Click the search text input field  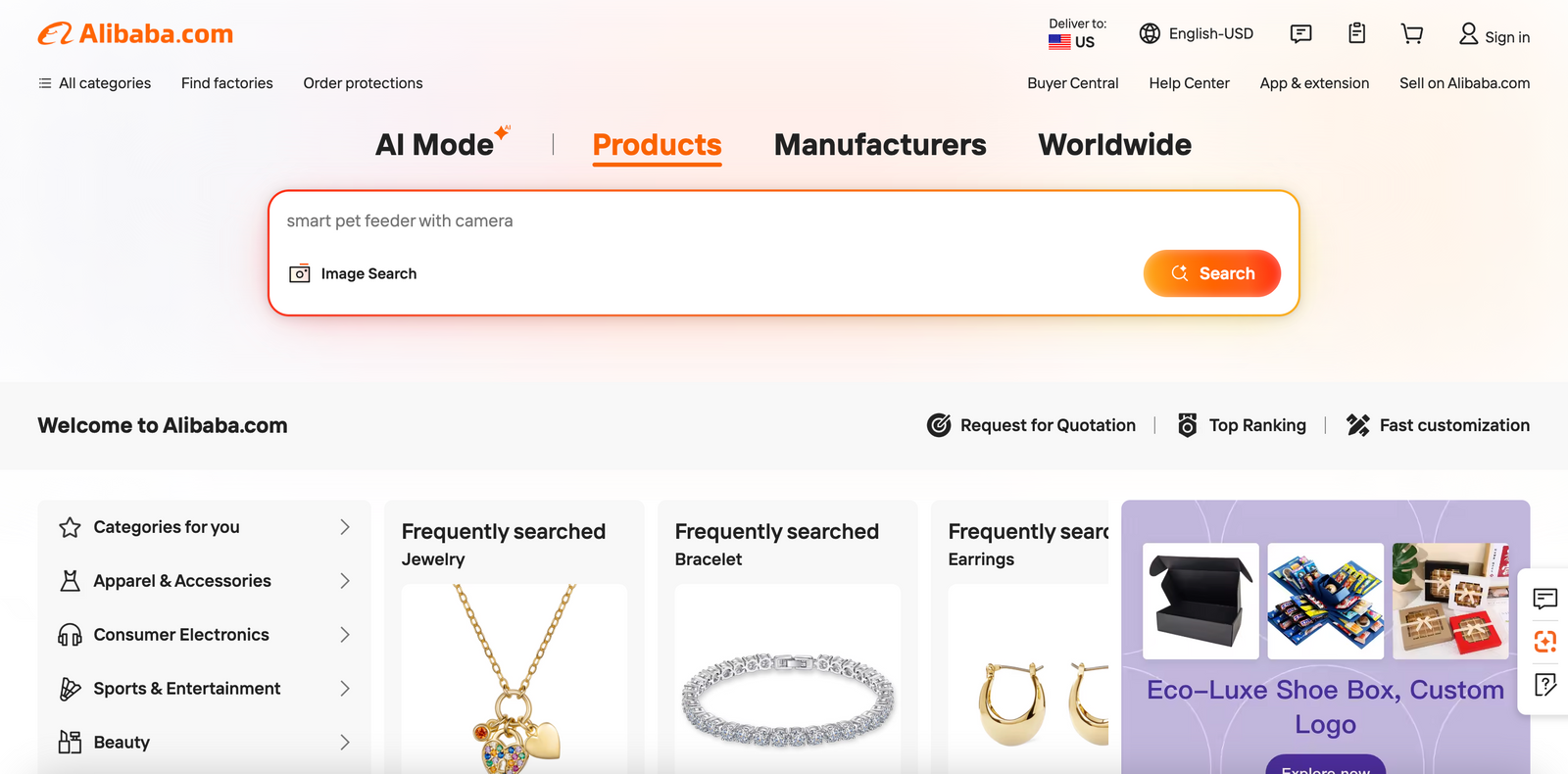[x=686, y=221]
